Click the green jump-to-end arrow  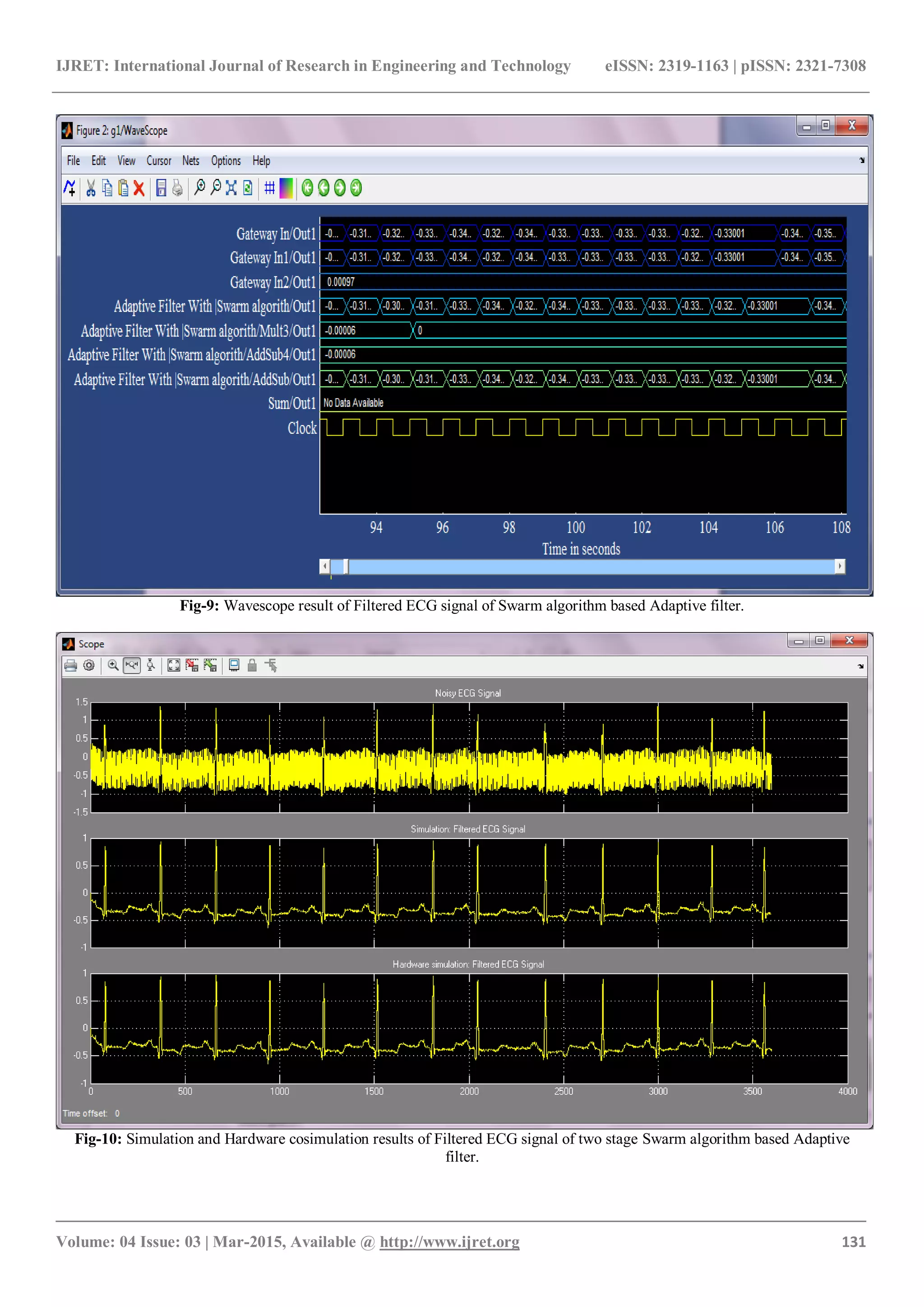[356, 188]
